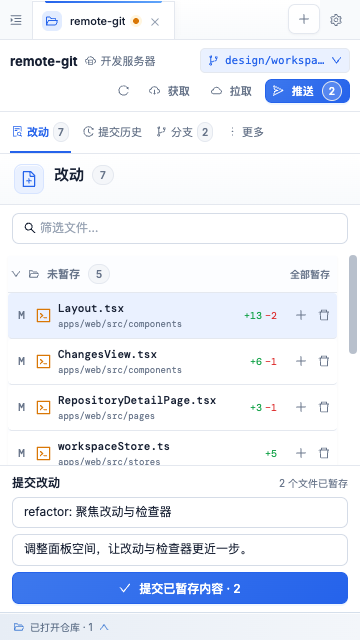Discard ChangesView.tsx changes trash icon
The width and height of the screenshot is (360, 640).
(x=324, y=361)
